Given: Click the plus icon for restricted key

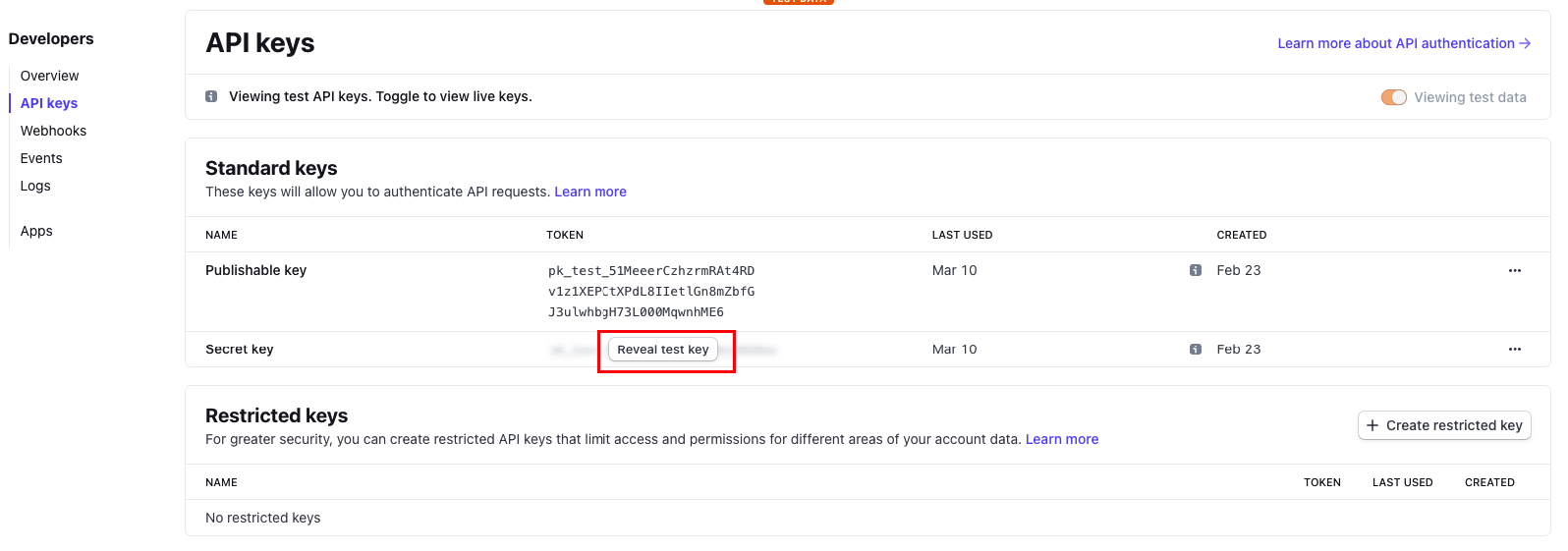Looking at the screenshot, I should (1372, 425).
